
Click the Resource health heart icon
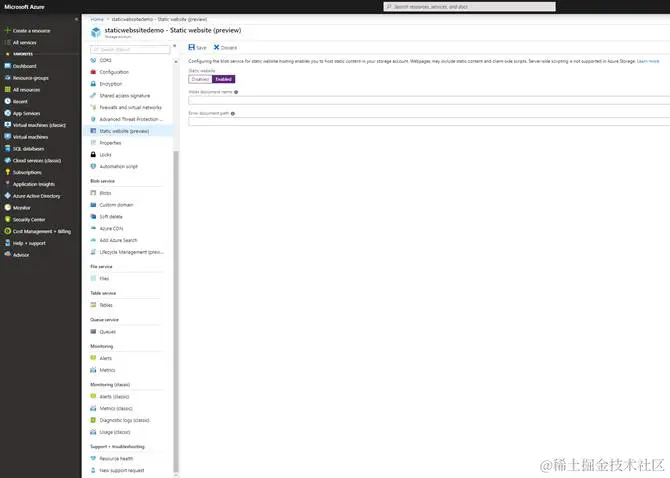(93, 458)
